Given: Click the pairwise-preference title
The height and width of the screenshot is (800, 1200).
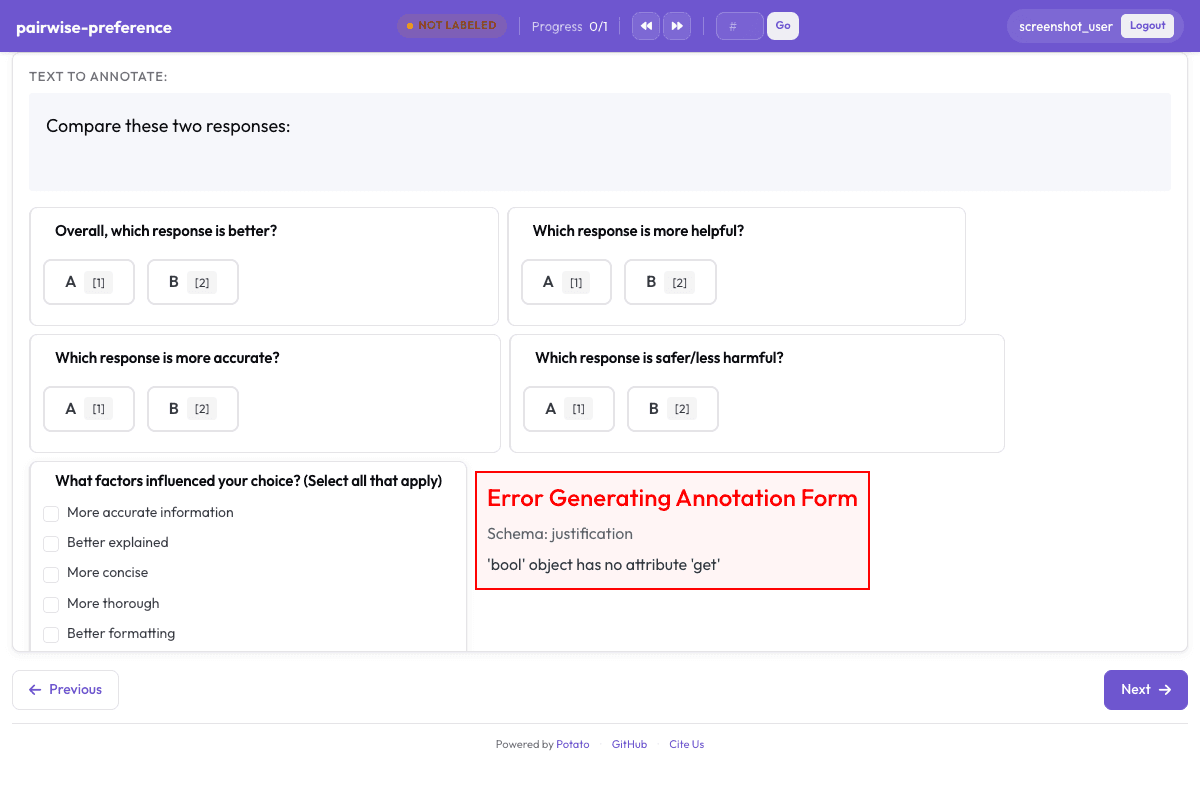Looking at the screenshot, I should (x=94, y=27).
